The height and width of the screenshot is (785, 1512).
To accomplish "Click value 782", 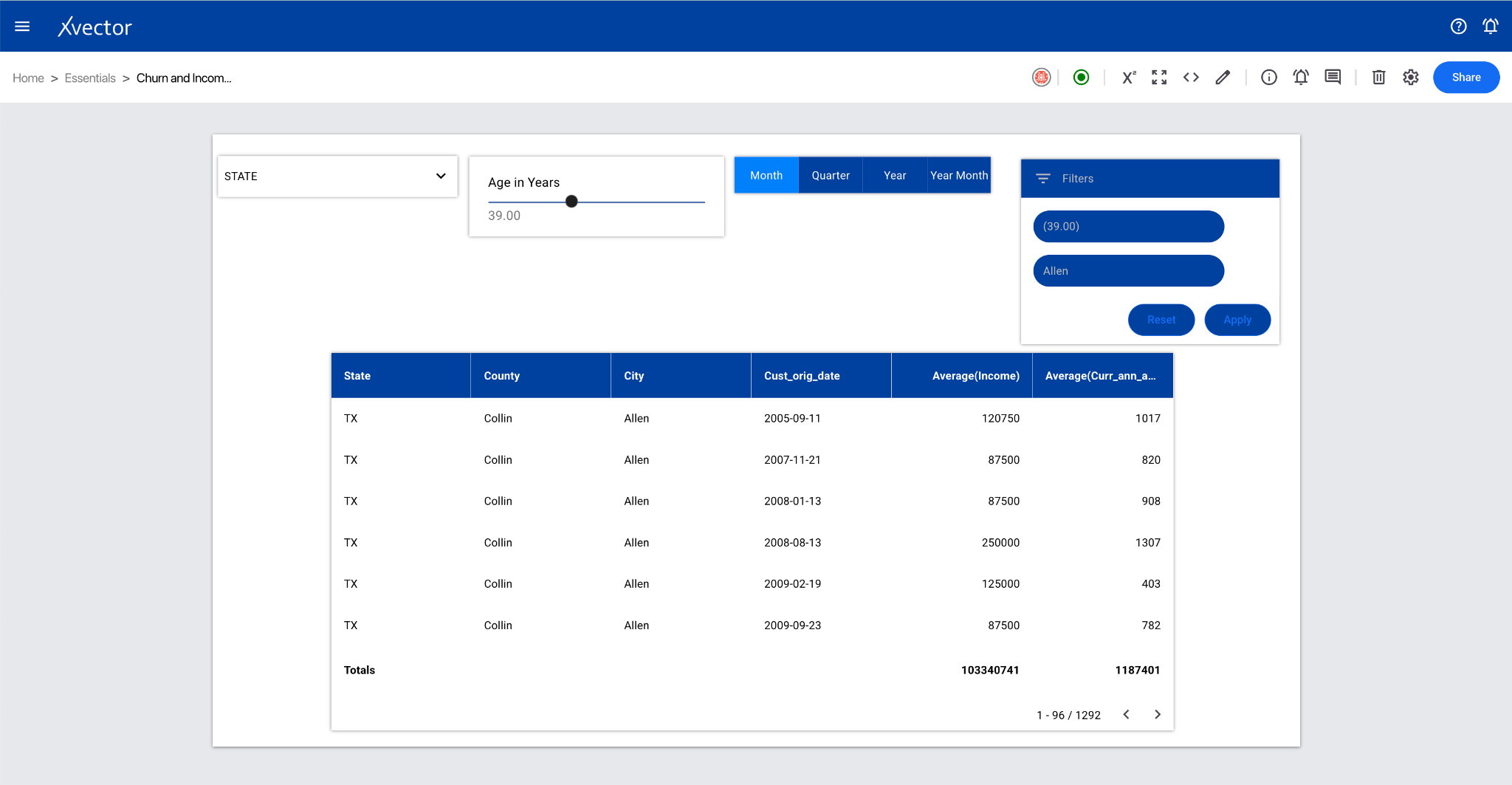I will point(1151,625).
